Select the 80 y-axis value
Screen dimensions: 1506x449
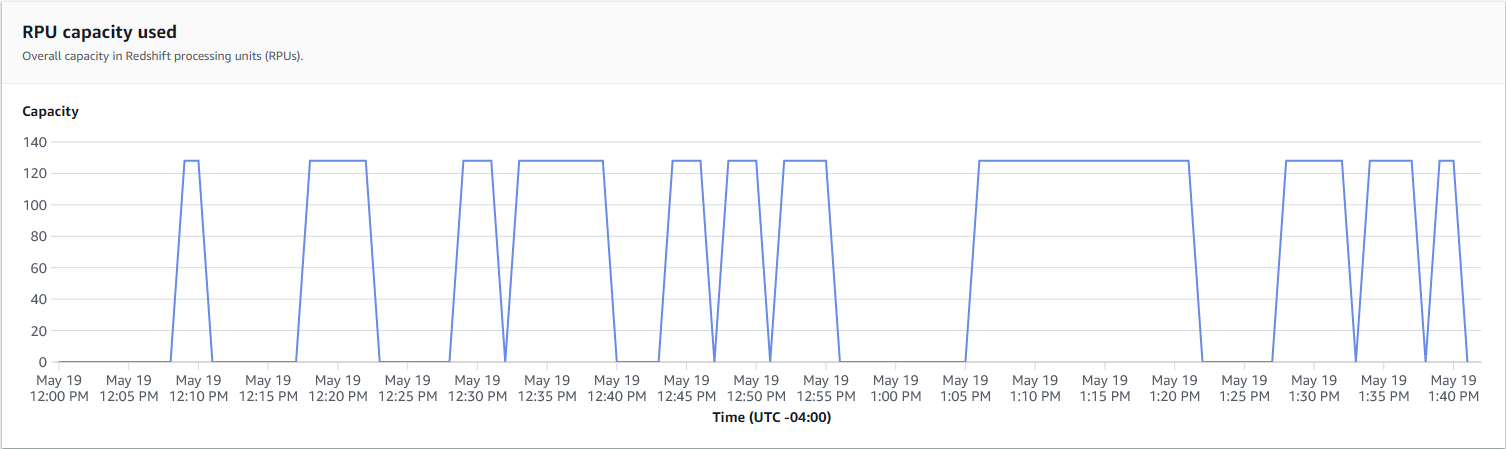(39, 236)
